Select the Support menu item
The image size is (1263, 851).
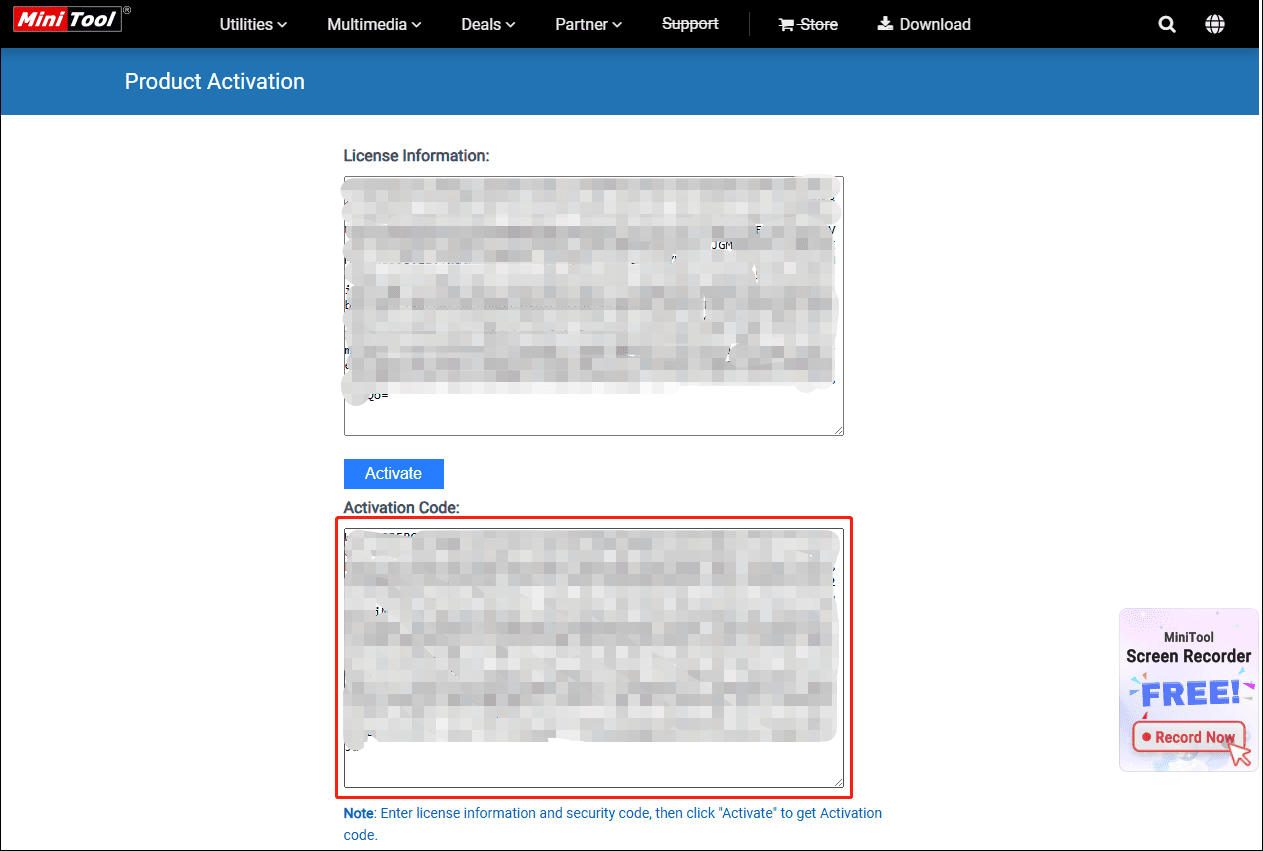[690, 23]
